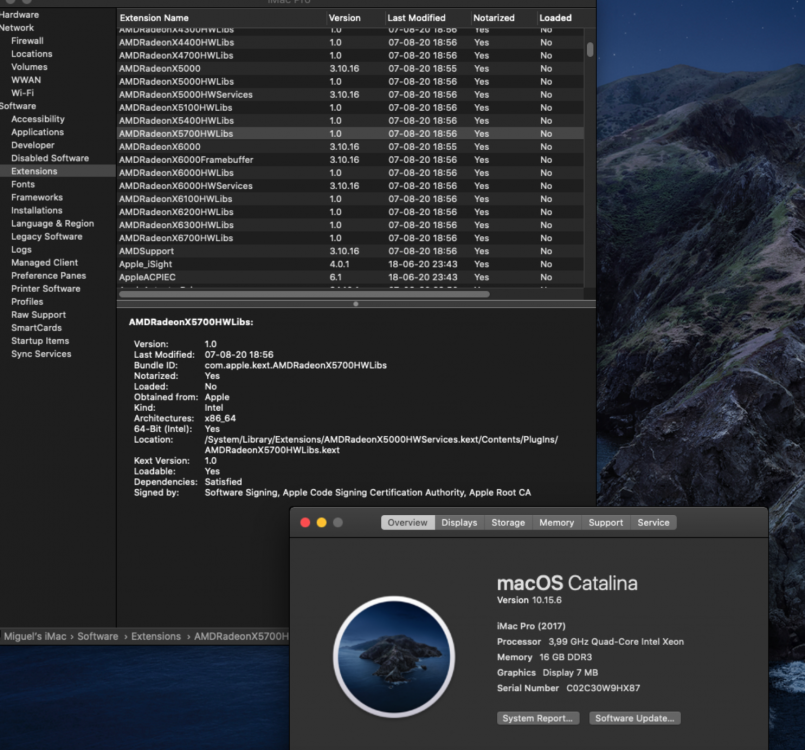Go to the Service tab

(654, 523)
